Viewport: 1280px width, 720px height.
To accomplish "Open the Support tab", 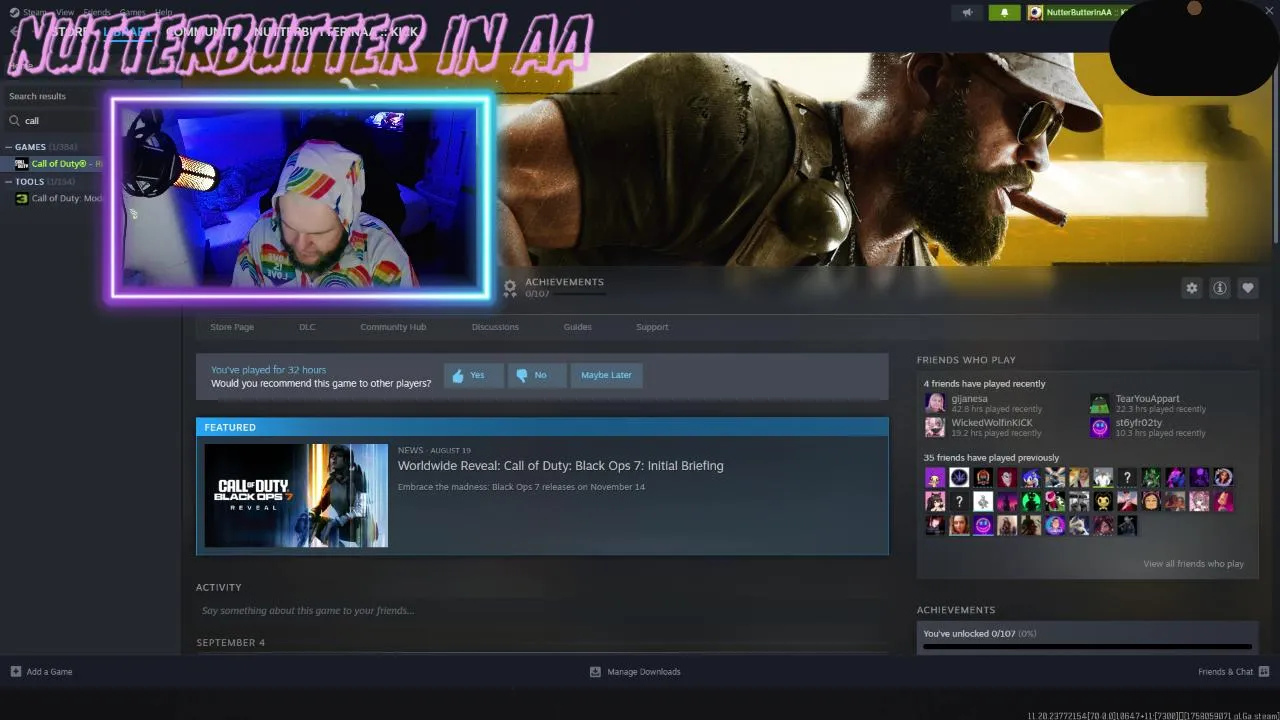I will (x=652, y=327).
